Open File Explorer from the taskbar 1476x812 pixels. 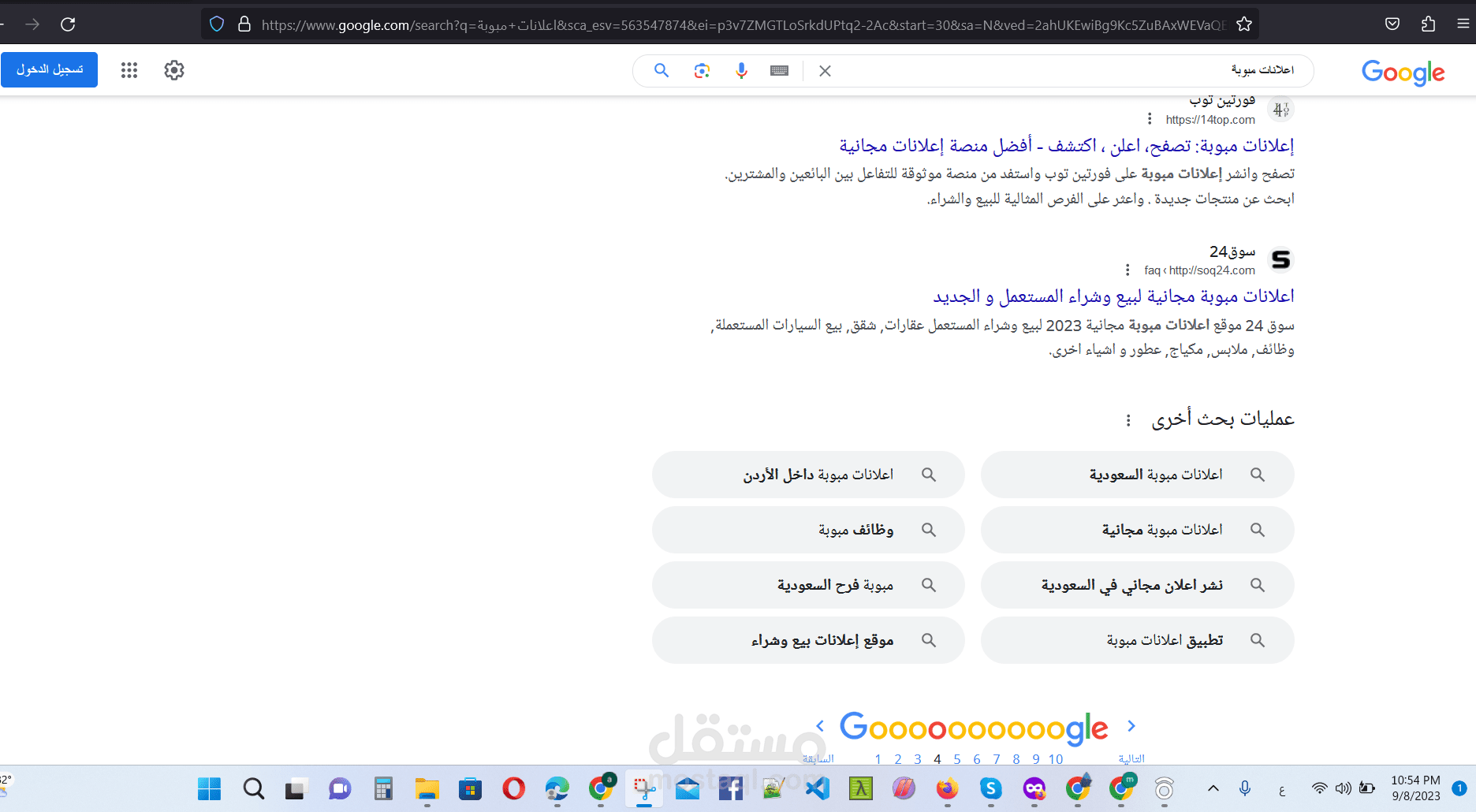[427, 788]
